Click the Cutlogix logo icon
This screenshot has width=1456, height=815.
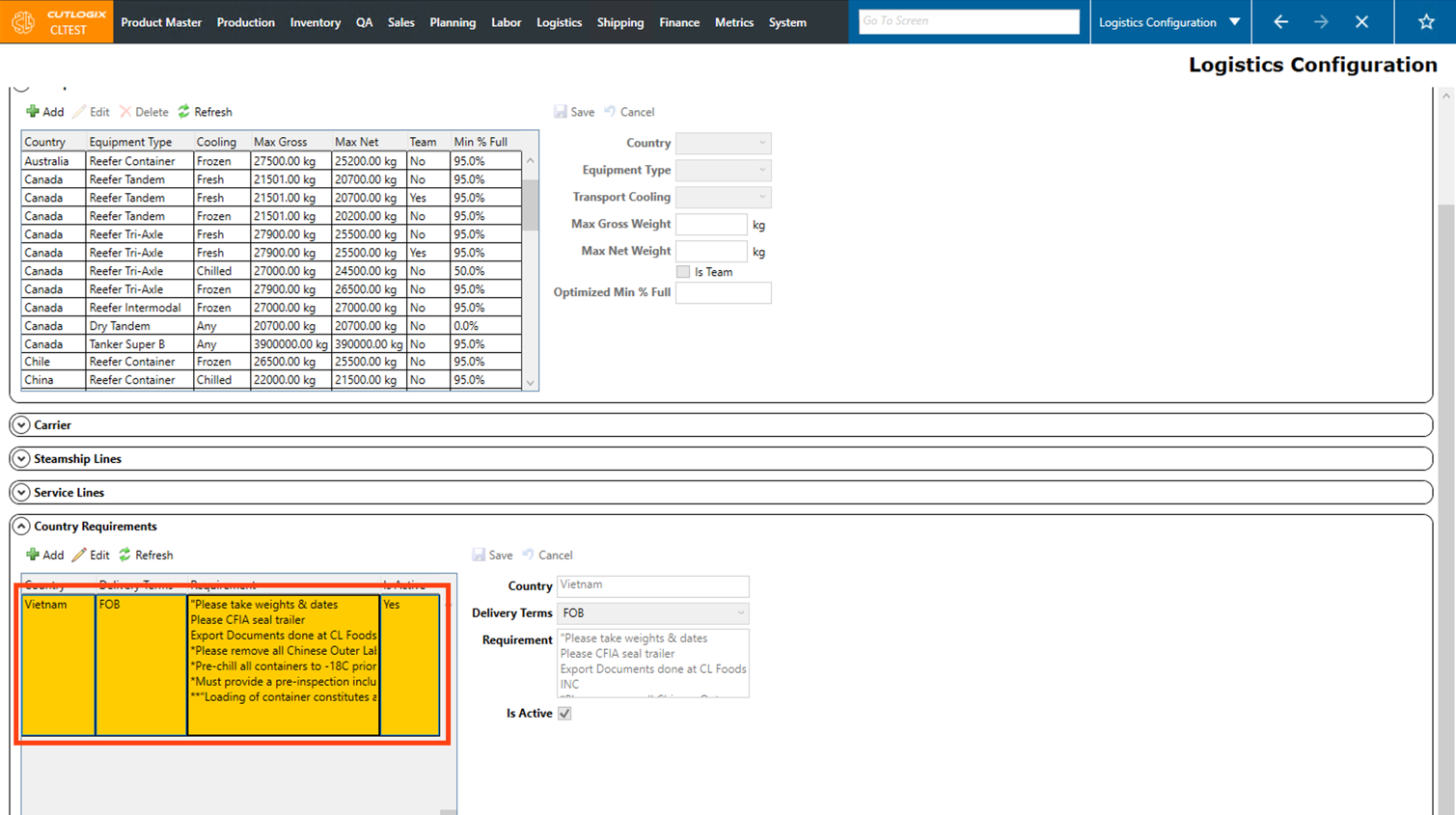point(23,22)
